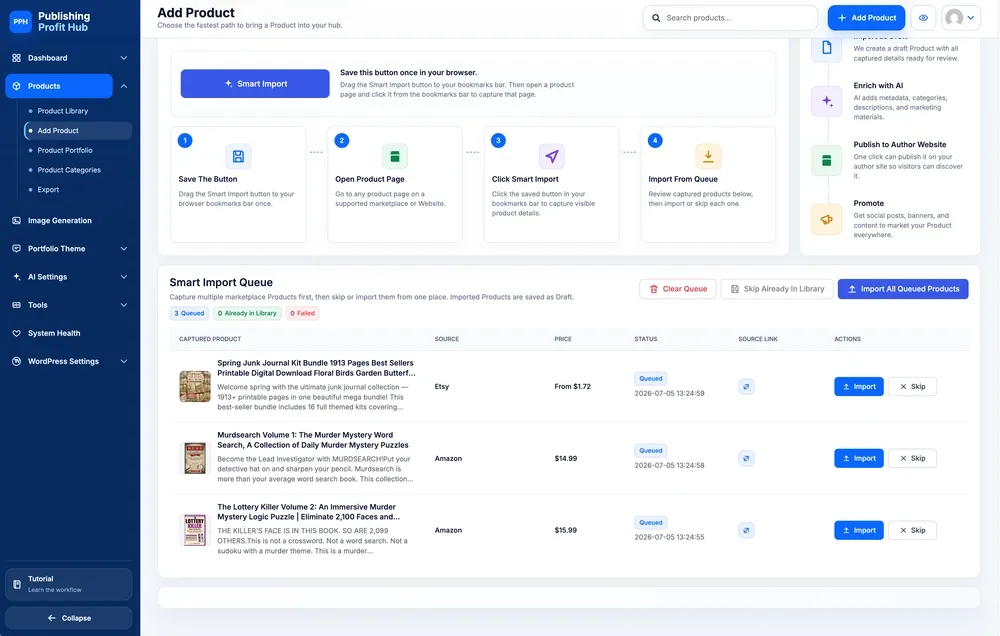Click the Dashboard grid icon
This screenshot has height=636, width=1000.
pyautogui.click(x=17, y=58)
